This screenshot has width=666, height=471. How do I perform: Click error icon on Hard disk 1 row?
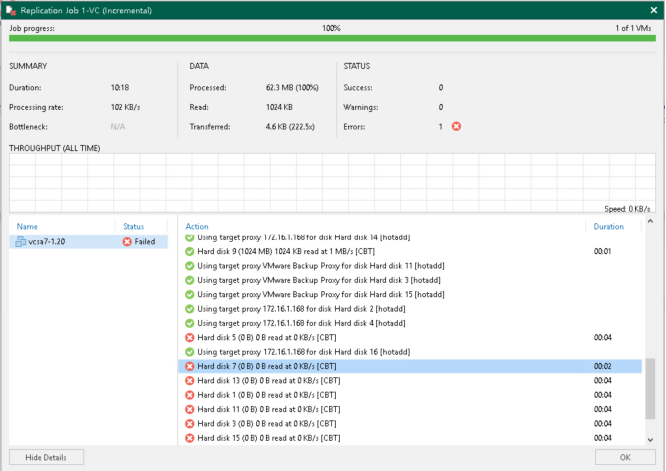pyautogui.click(x=189, y=395)
